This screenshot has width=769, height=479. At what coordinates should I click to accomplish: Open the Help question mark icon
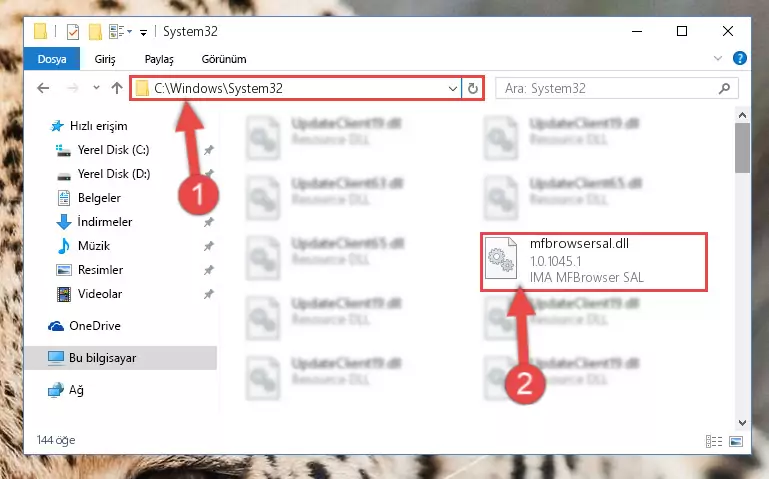click(740, 59)
